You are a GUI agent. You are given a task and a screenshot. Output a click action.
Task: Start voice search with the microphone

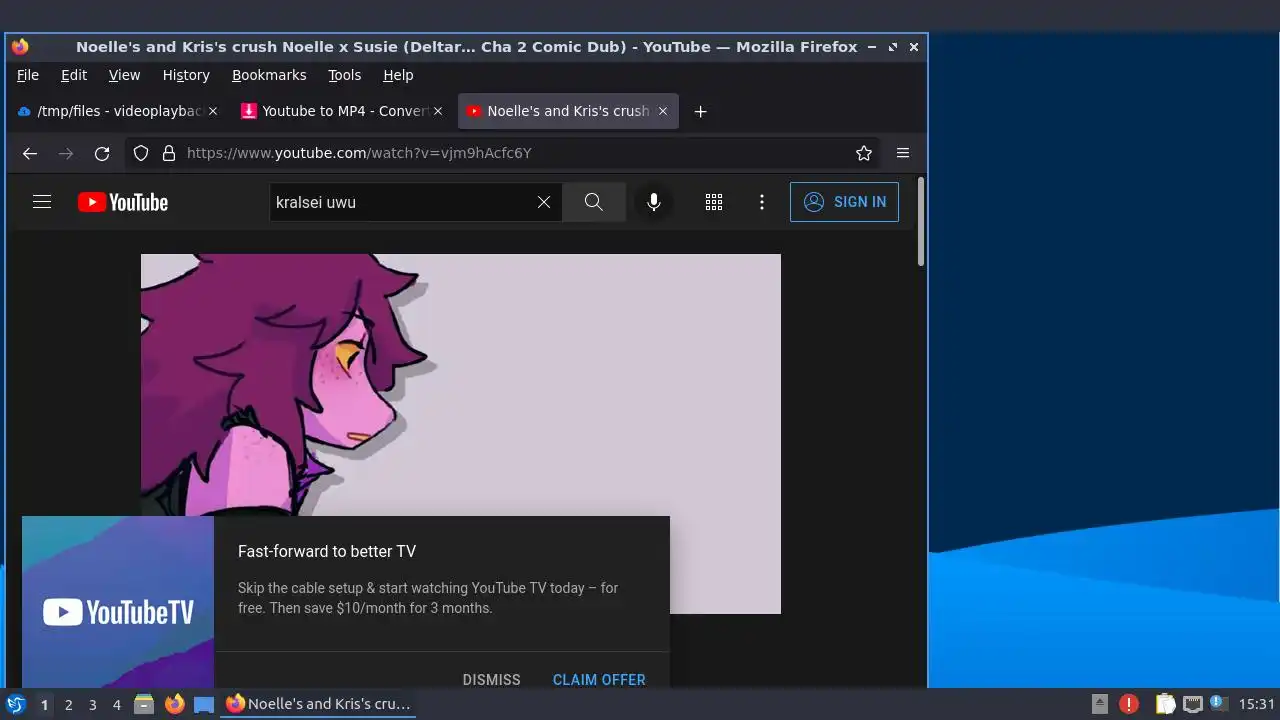tap(653, 202)
